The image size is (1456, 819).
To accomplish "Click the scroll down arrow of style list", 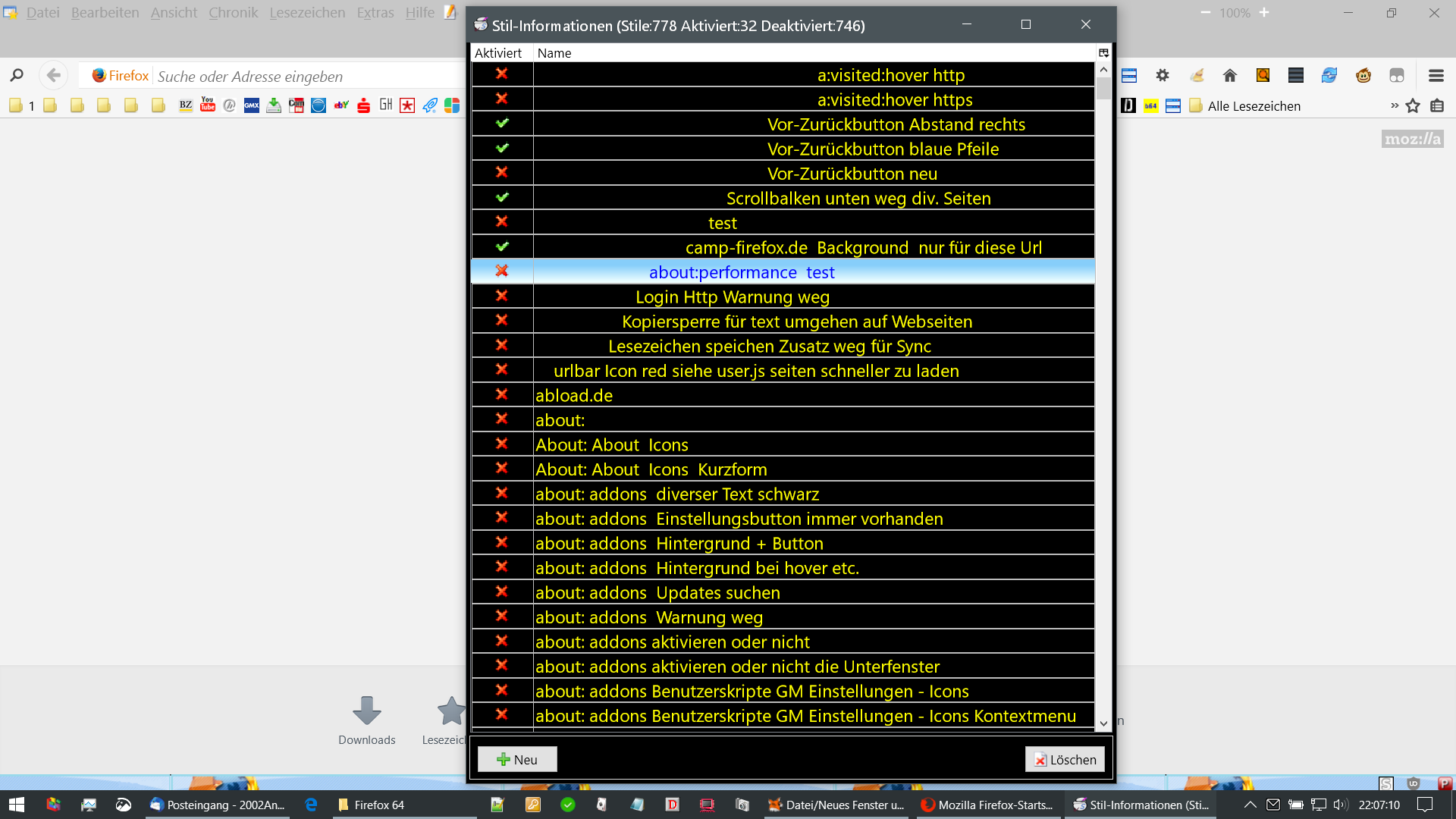I will (1103, 723).
